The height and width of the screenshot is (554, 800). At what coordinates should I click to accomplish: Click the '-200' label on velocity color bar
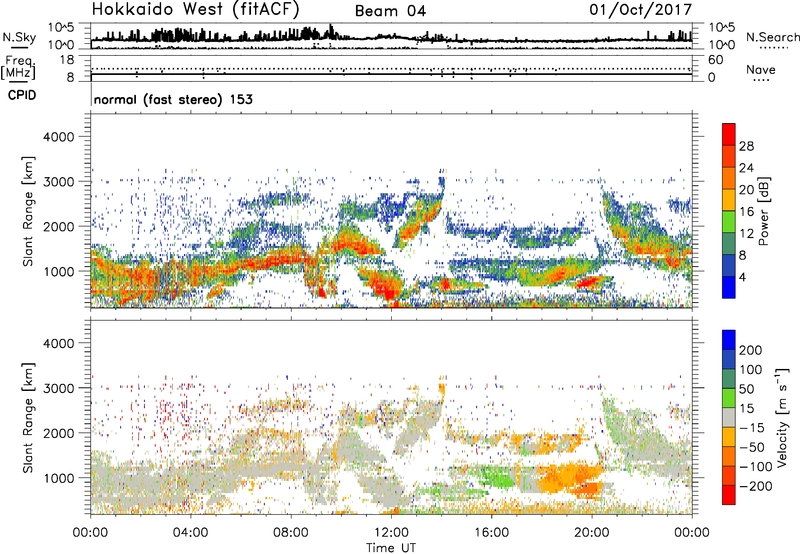pos(756,486)
